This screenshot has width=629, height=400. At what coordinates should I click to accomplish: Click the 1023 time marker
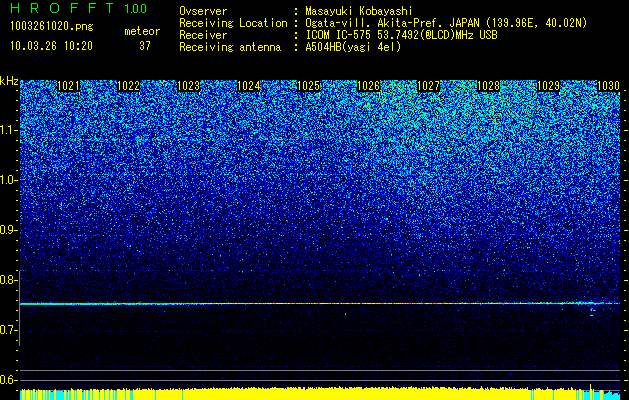pyautogui.click(x=189, y=86)
